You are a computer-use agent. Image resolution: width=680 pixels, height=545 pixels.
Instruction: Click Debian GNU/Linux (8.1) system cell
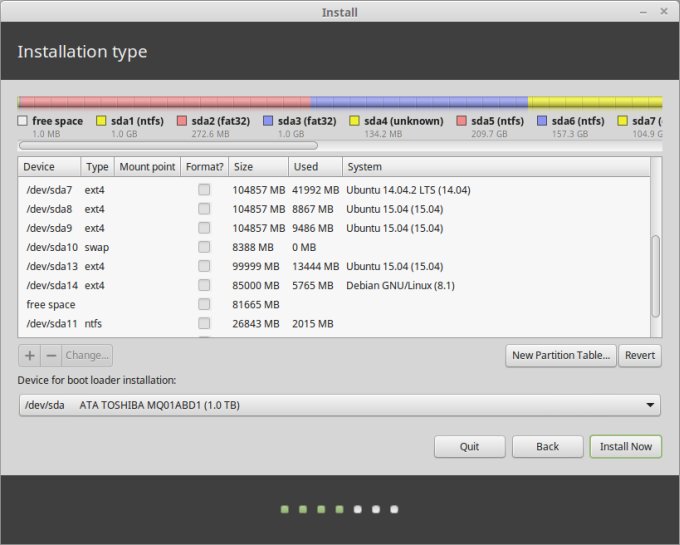pos(400,285)
